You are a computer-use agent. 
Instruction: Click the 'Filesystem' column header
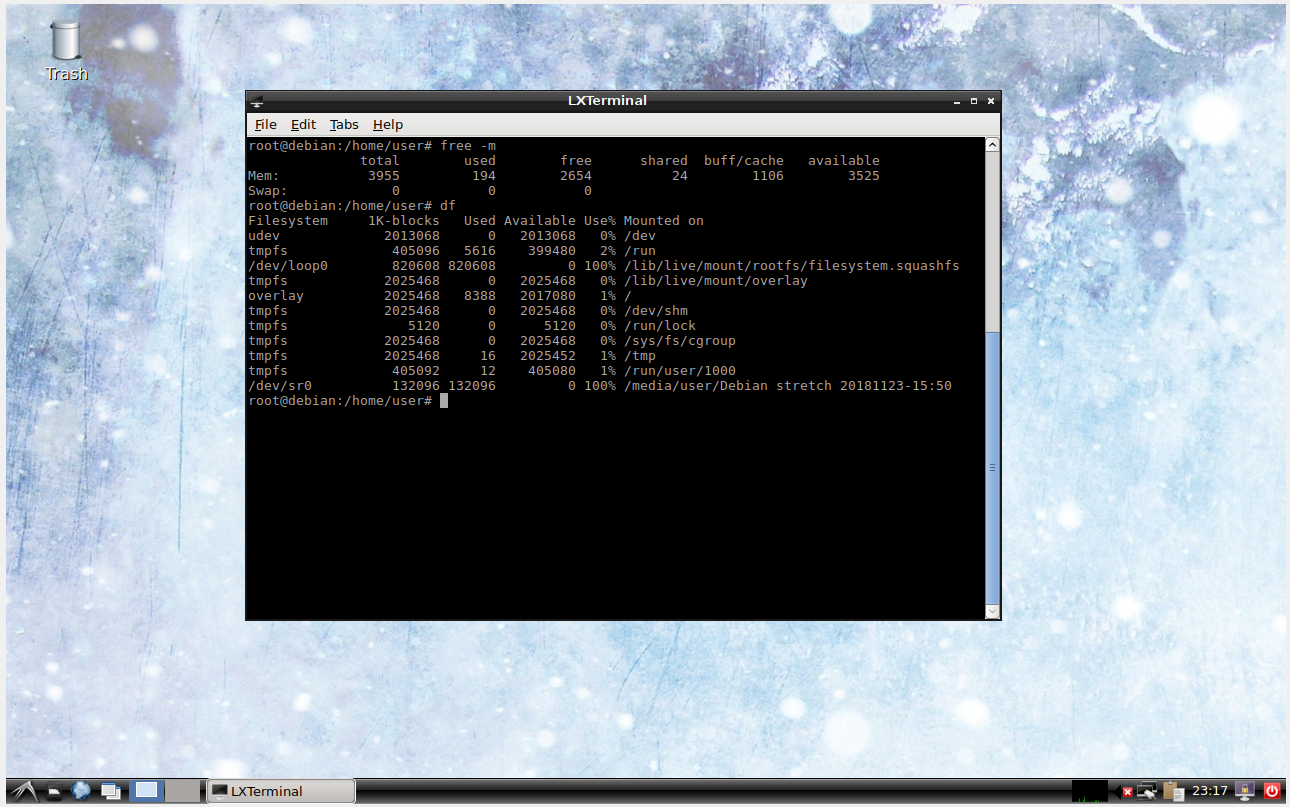(x=288, y=221)
